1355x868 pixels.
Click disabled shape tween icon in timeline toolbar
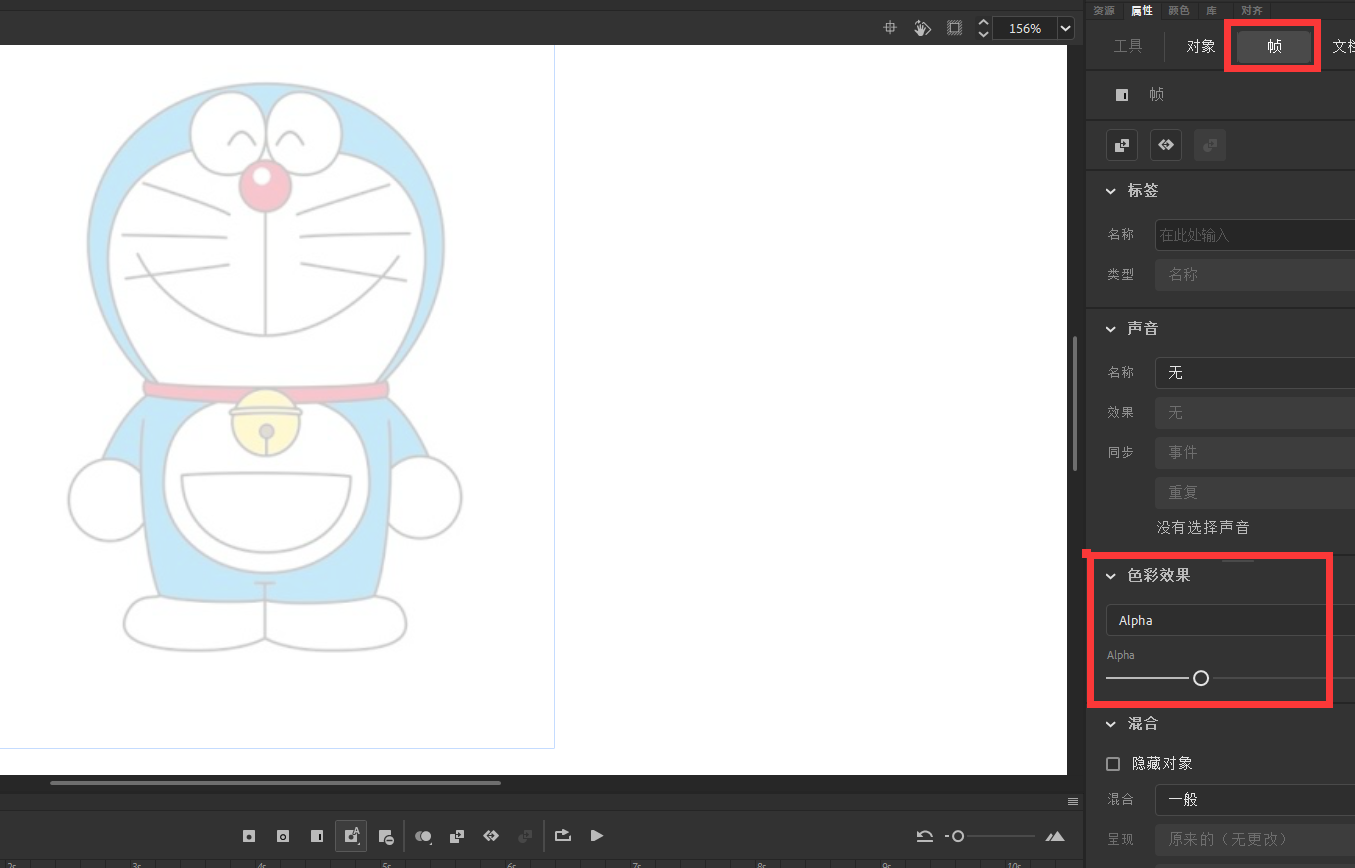[525, 836]
